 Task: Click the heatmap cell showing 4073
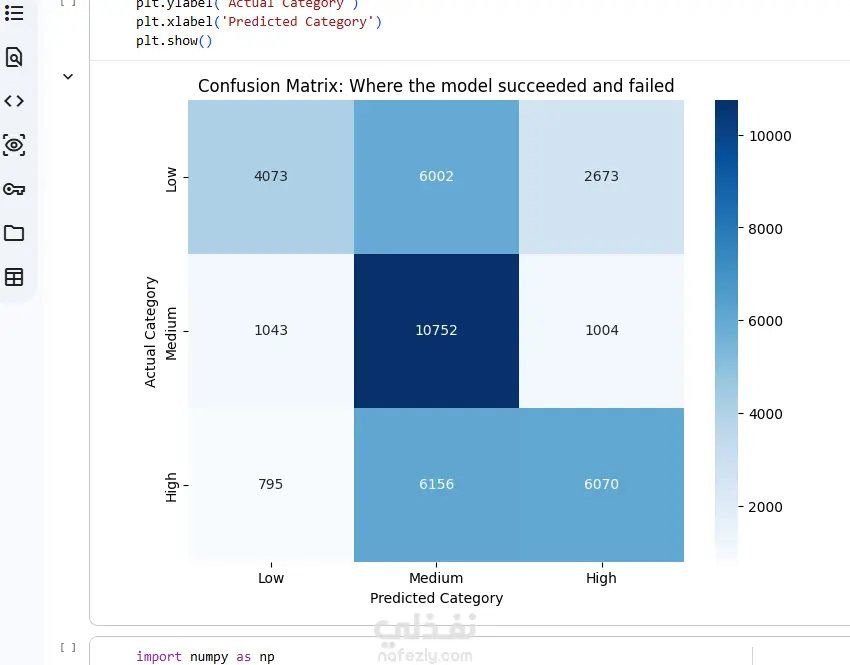tap(271, 176)
